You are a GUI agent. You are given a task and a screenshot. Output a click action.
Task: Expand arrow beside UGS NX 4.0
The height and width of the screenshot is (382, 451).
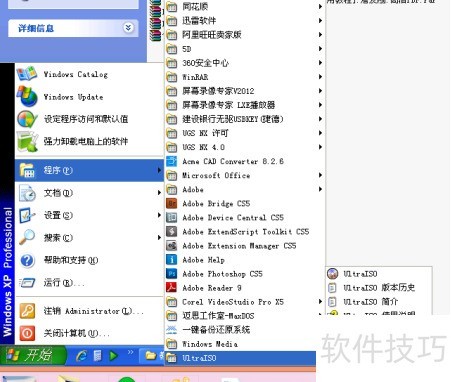[x=320, y=147]
